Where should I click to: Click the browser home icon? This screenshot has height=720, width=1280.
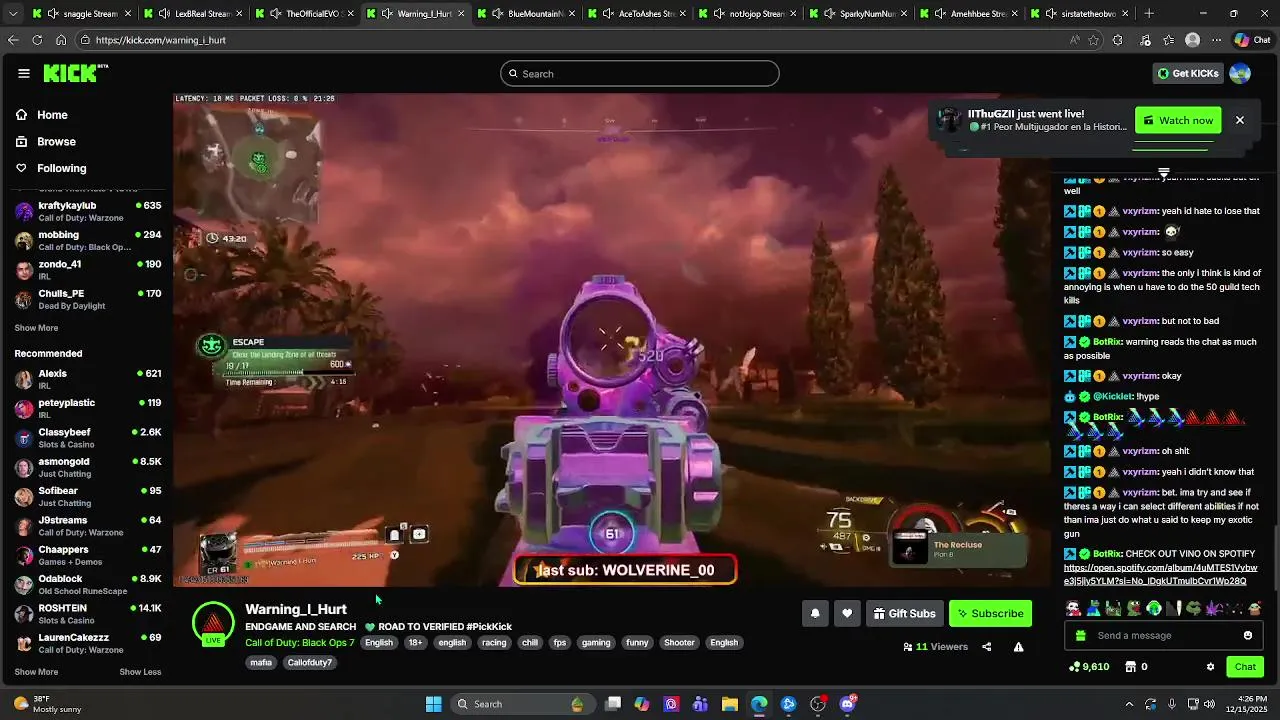tap(61, 40)
